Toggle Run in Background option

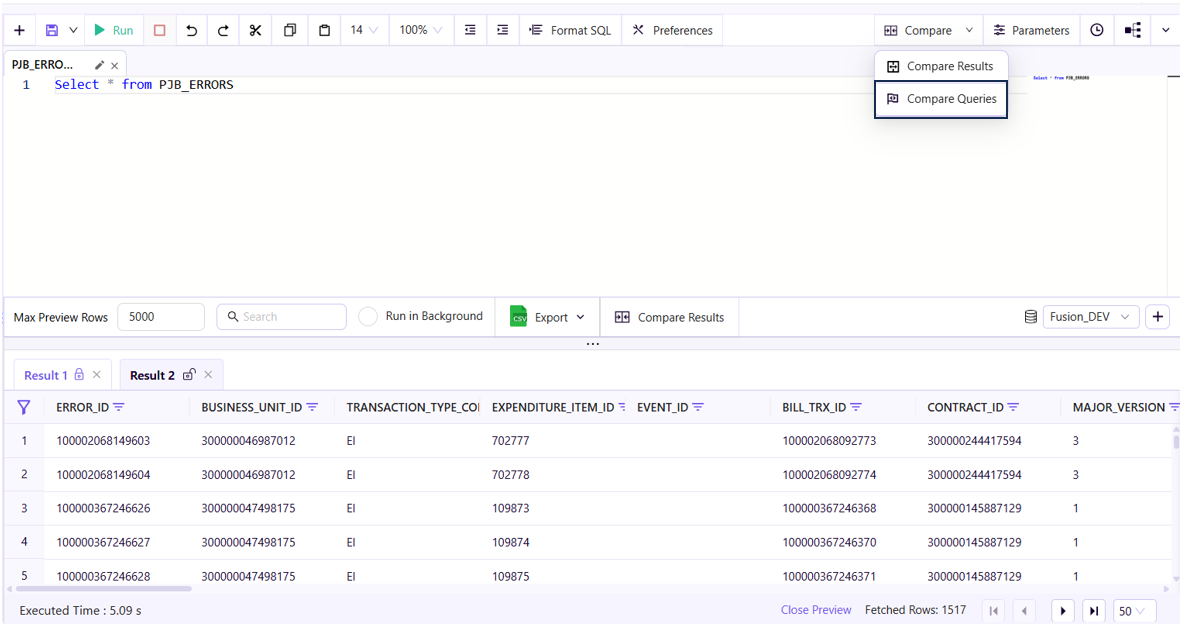(367, 317)
